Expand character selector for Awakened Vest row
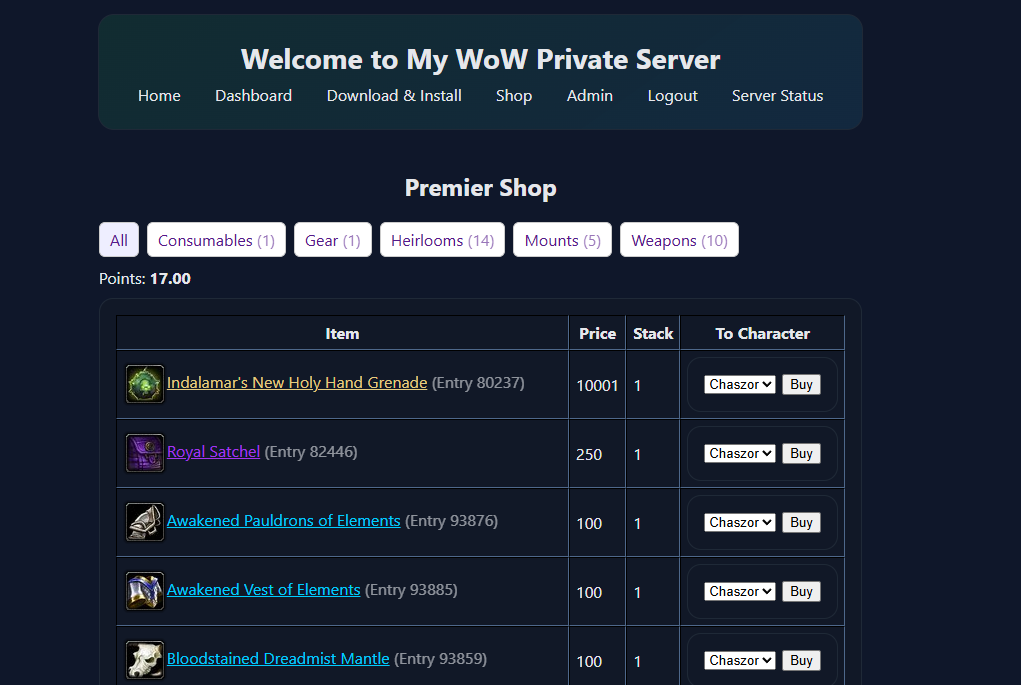 coord(740,591)
